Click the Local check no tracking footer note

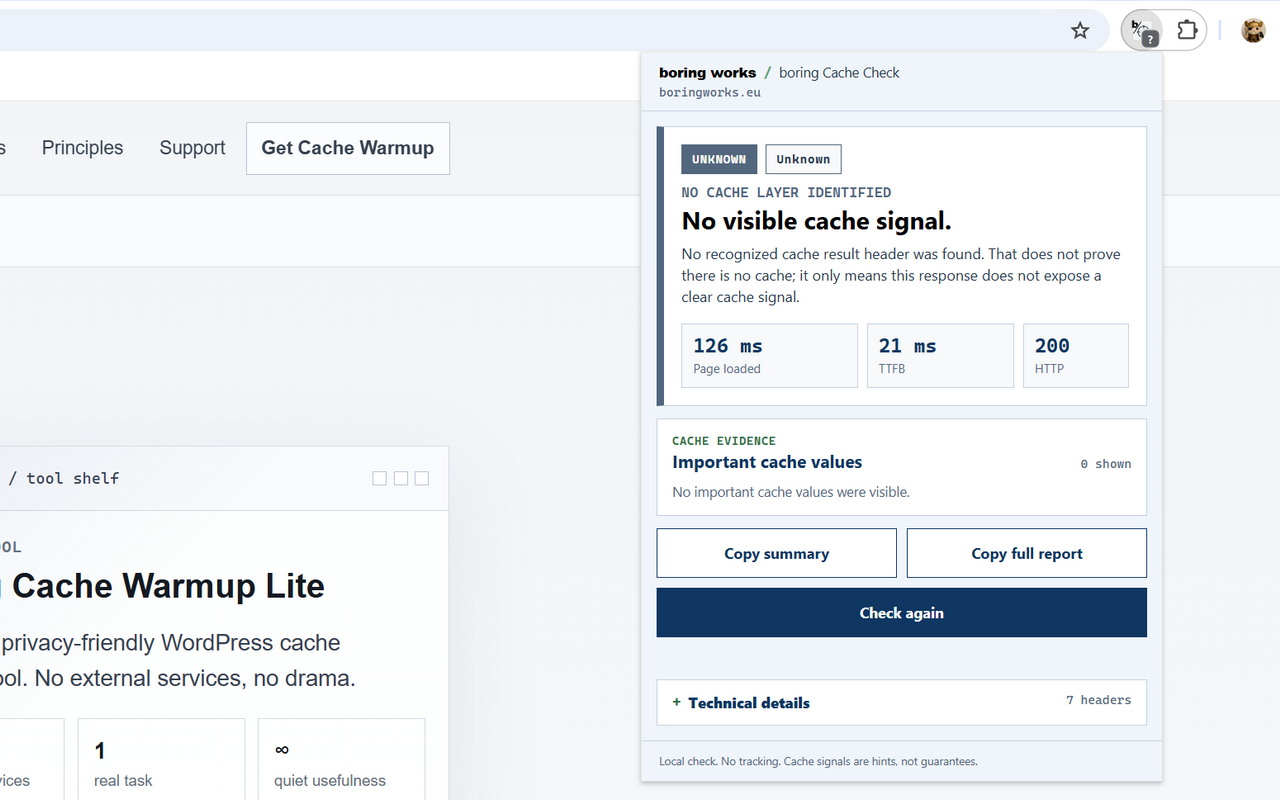click(x=818, y=761)
